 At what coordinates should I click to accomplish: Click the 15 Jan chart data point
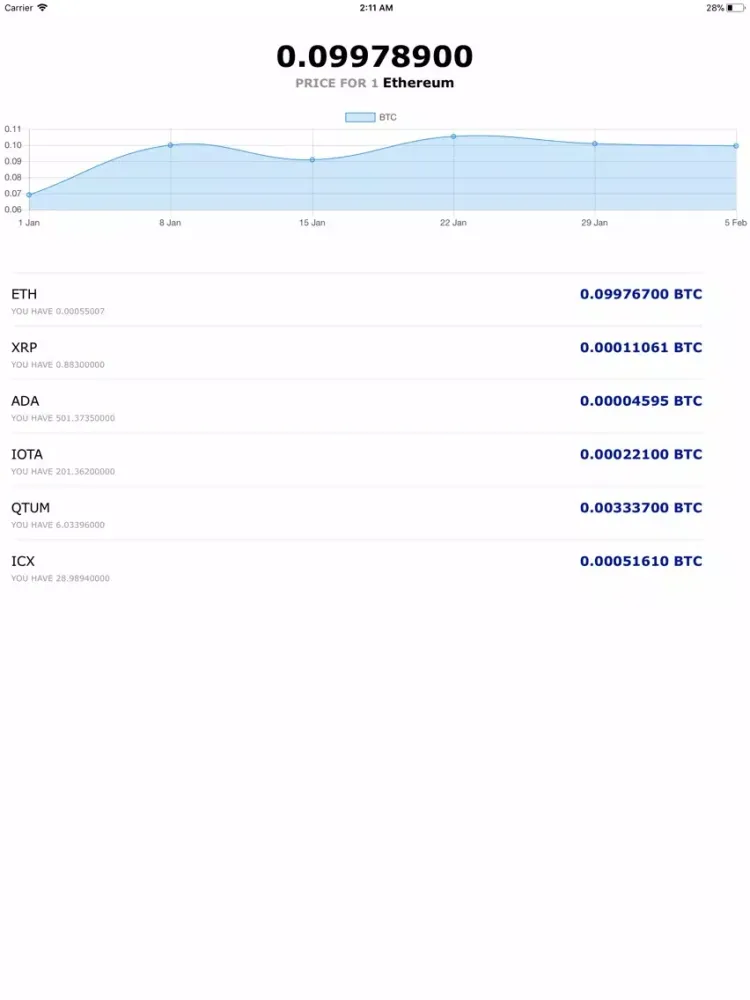(x=312, y=159)
